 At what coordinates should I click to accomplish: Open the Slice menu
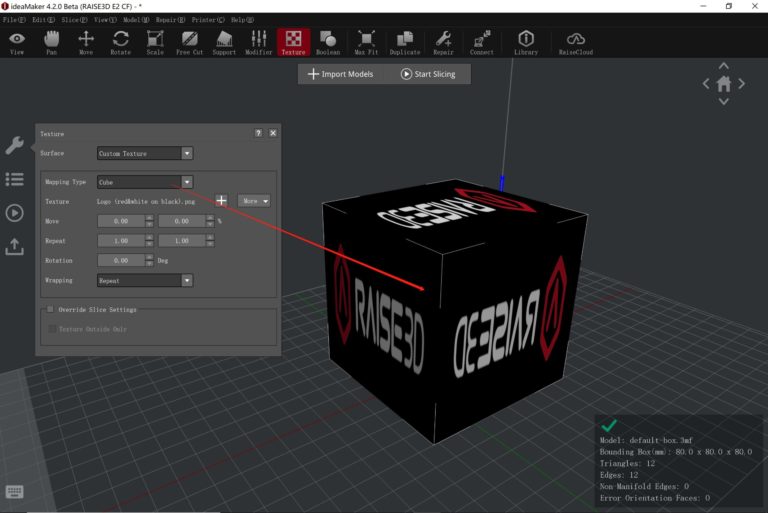[72, 20]
